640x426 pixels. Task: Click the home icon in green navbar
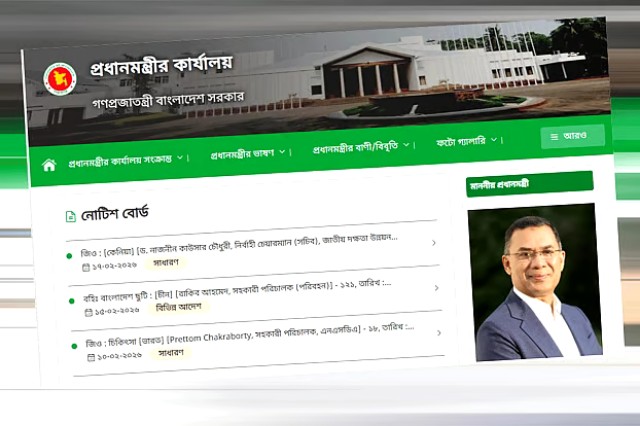(49, 165)
